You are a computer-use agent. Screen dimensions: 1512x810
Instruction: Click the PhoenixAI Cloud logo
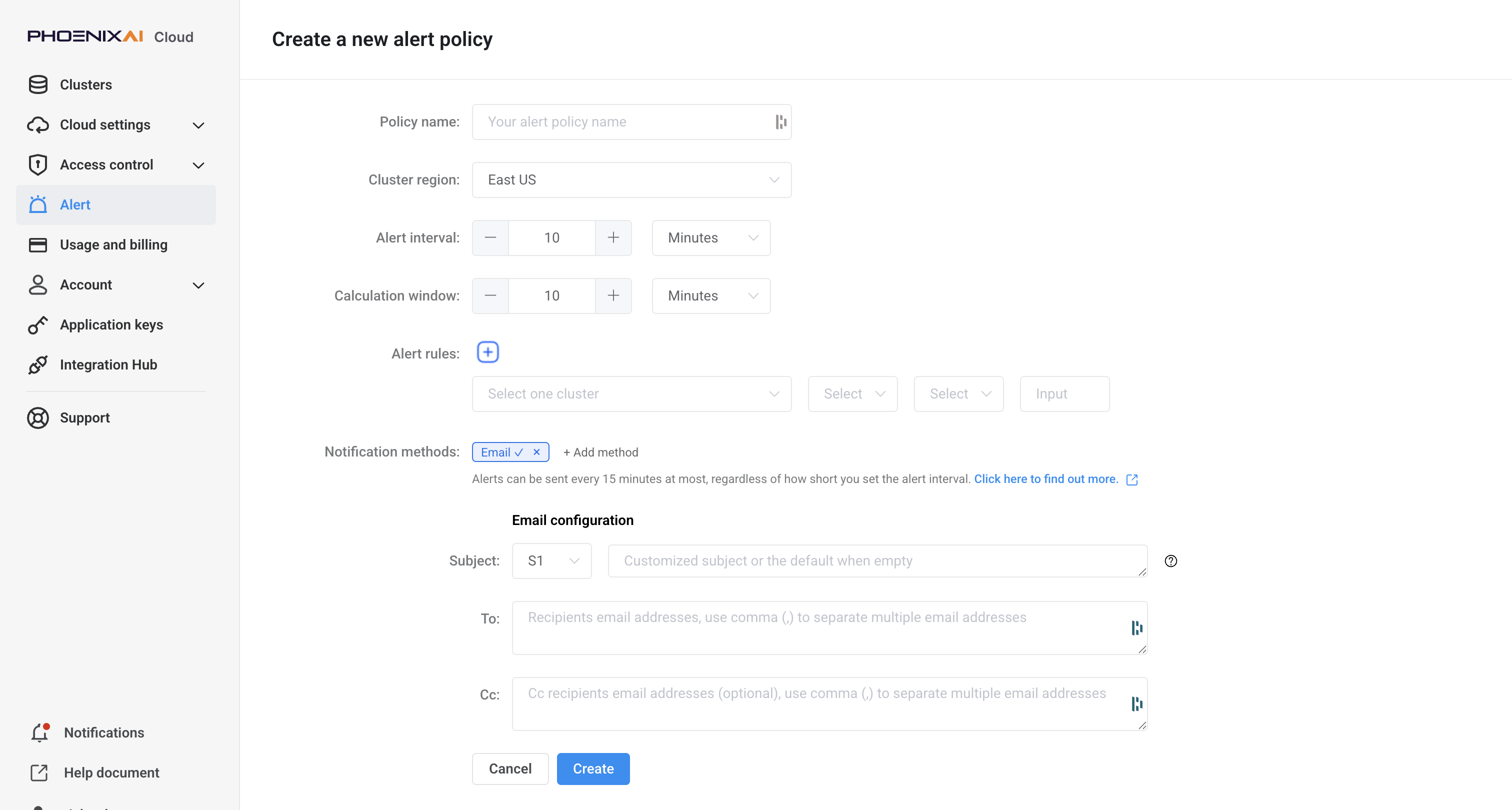point(110,36)
